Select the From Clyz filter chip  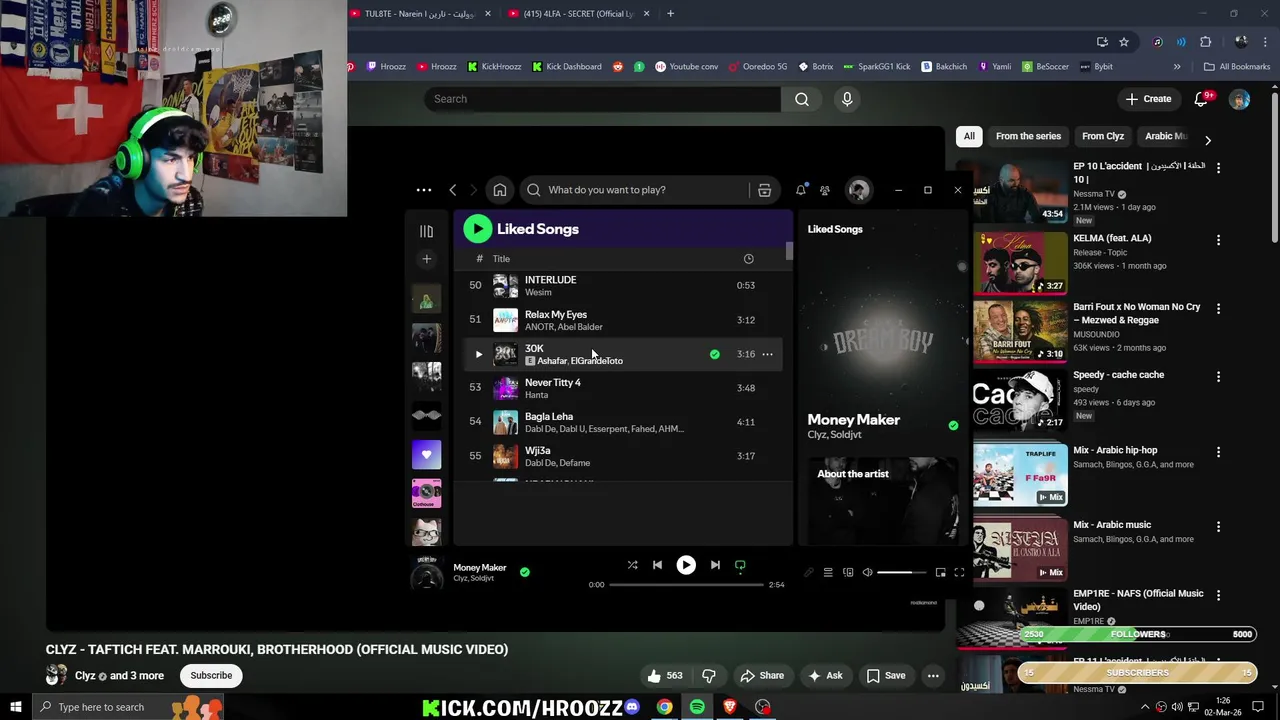coord(1103,136)
